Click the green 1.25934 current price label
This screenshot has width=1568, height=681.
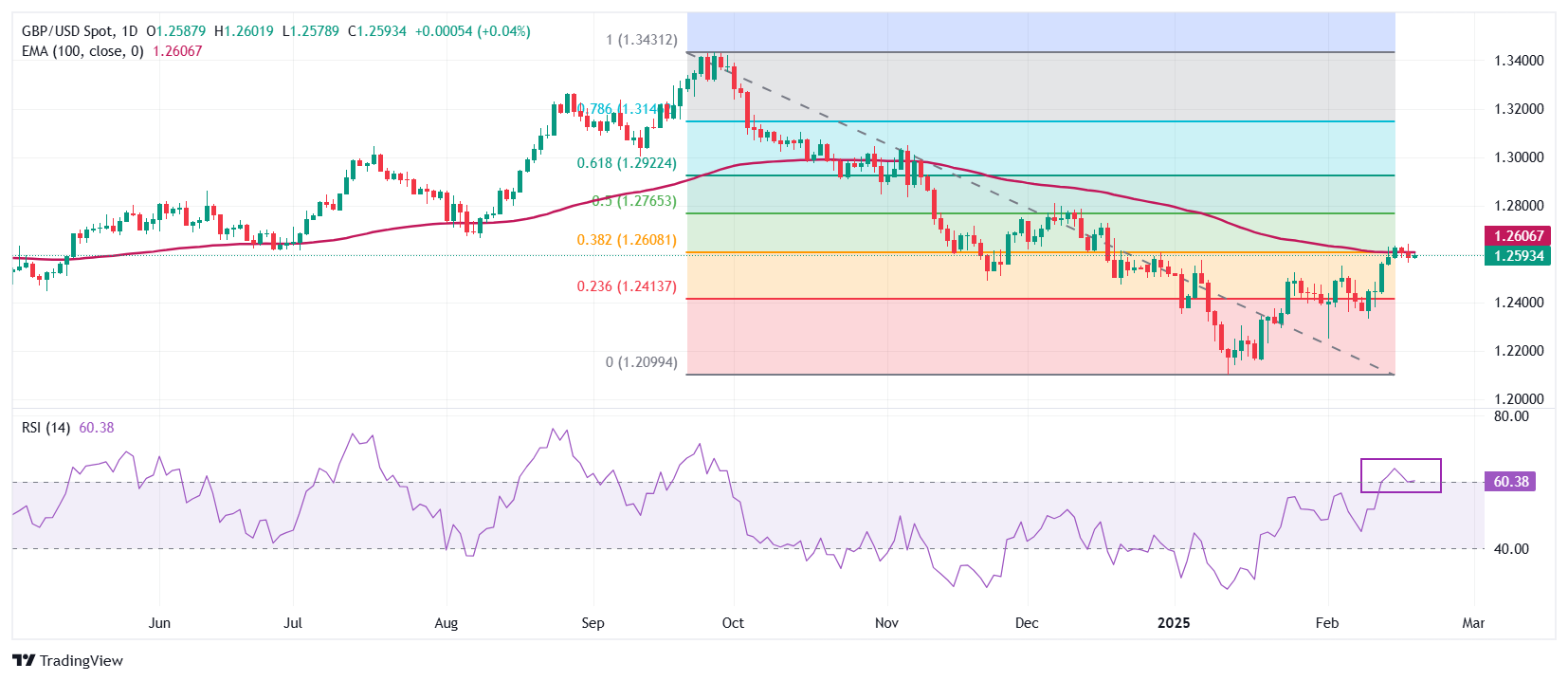[x=1518, y=256]
